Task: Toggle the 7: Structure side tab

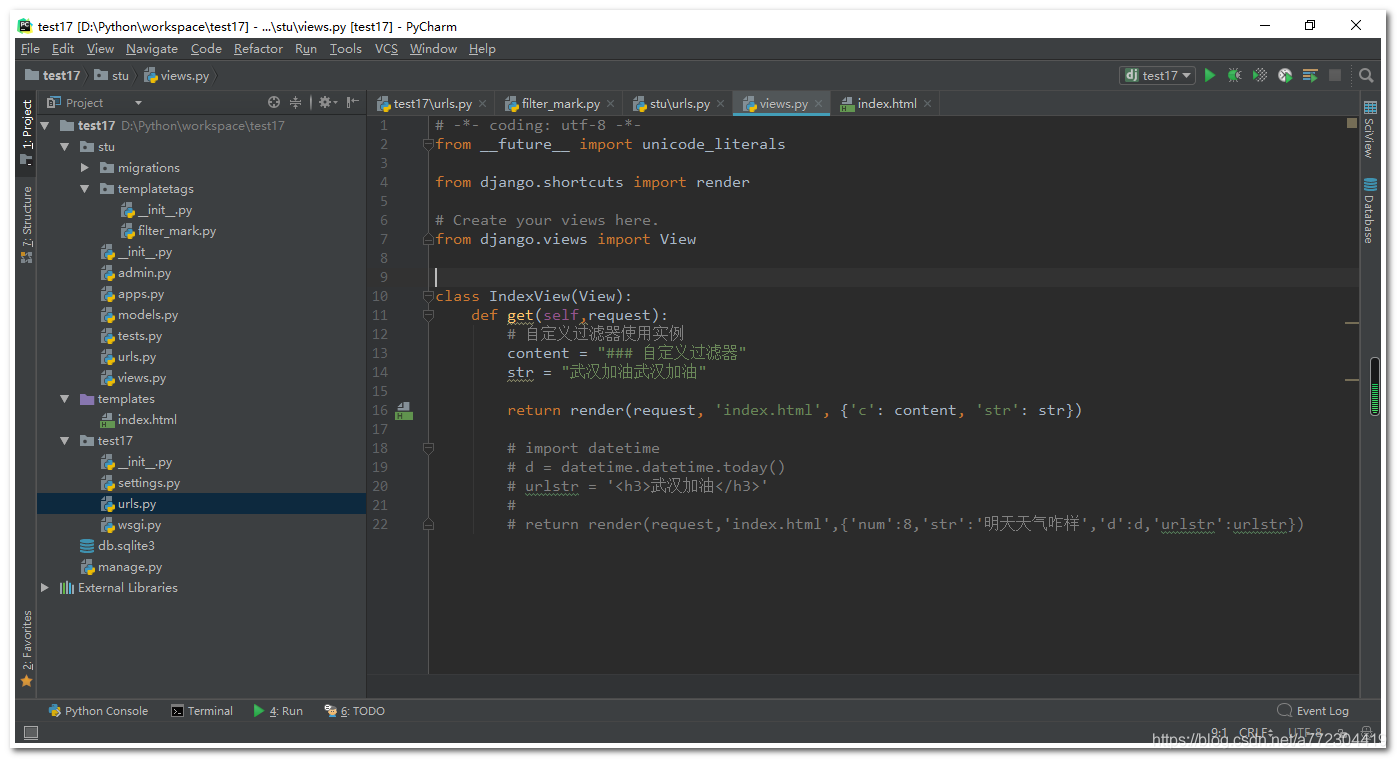Action: [26, 224]
